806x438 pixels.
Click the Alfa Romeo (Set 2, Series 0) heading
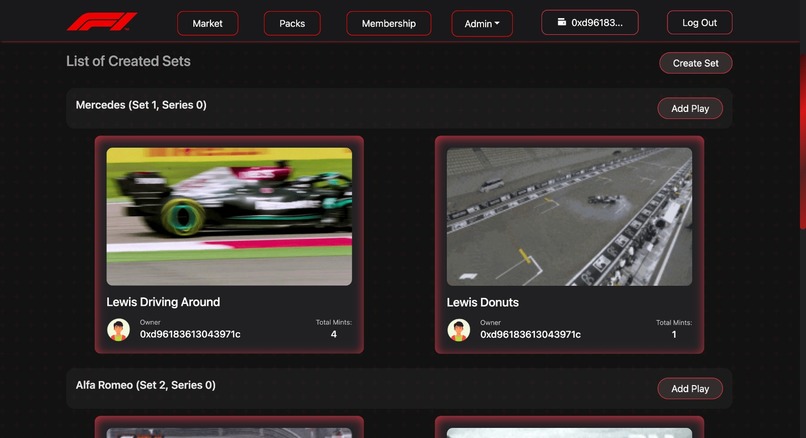point(145,385)
